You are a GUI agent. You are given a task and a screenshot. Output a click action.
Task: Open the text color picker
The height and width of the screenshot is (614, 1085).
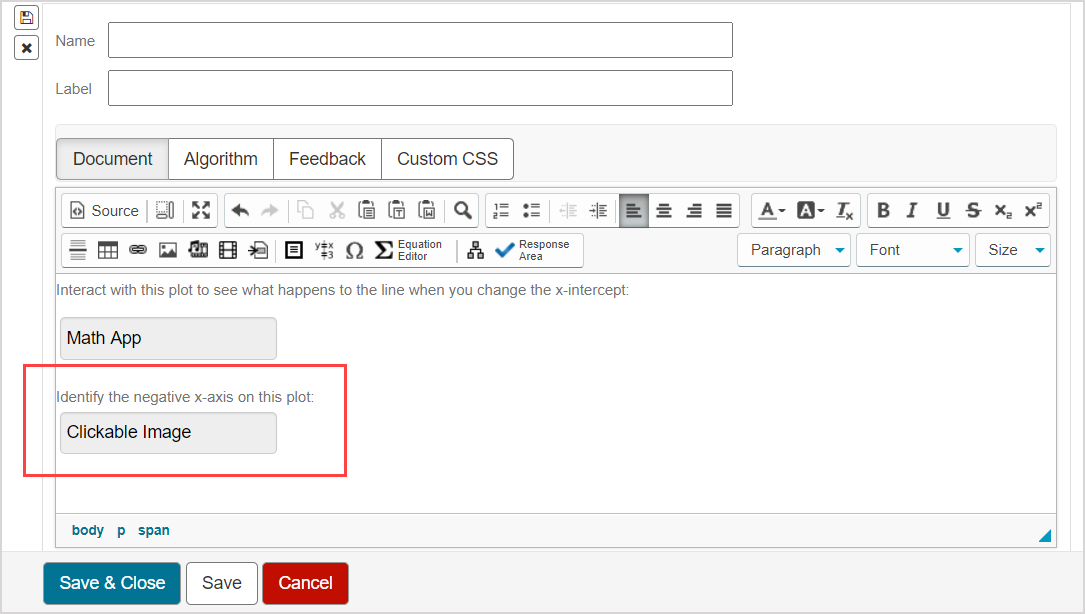pyautogui.click(x=771, y=210)
